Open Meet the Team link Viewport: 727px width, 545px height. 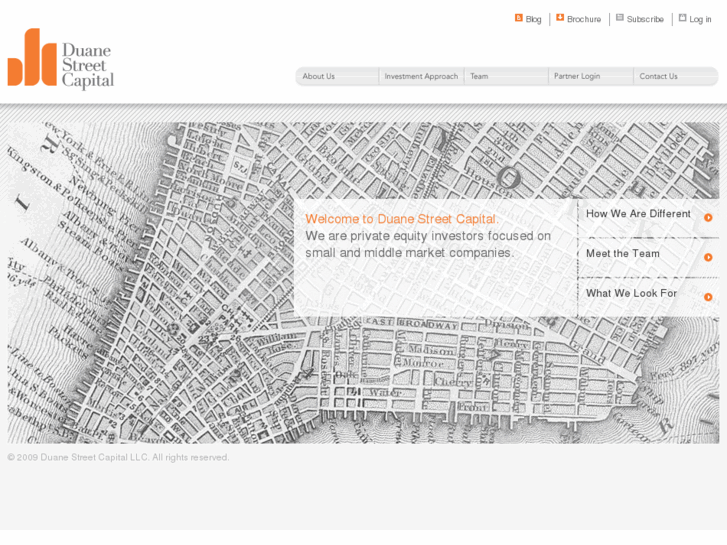[623, 254]
